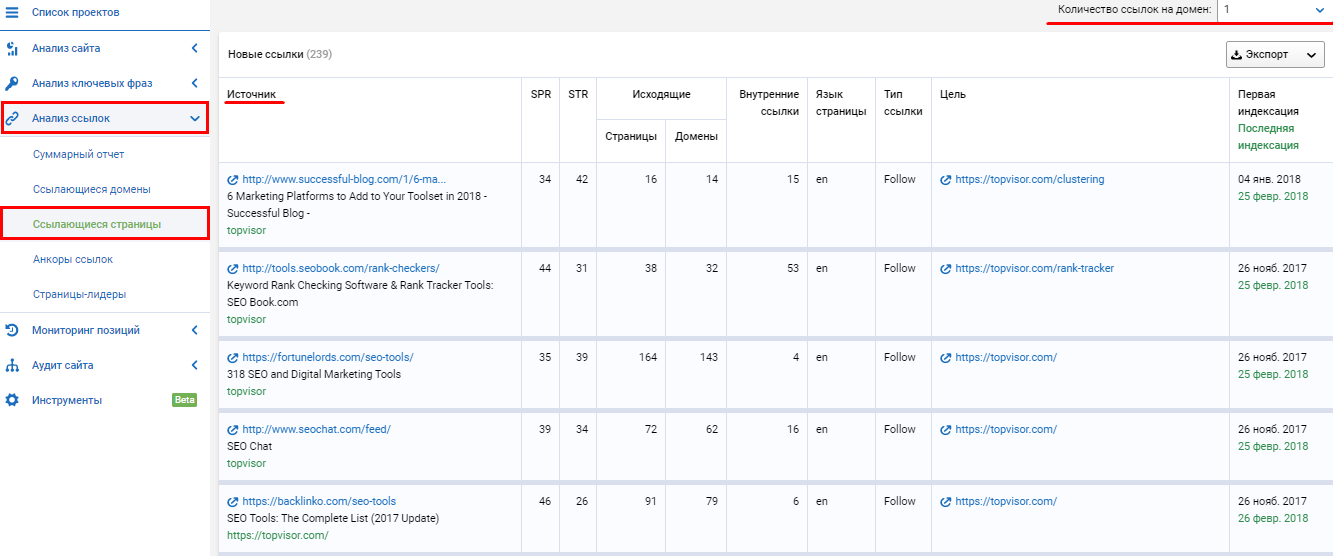Click the Цель column header
This screenshot has width=1333, height=556.
(x=953, y=95)
